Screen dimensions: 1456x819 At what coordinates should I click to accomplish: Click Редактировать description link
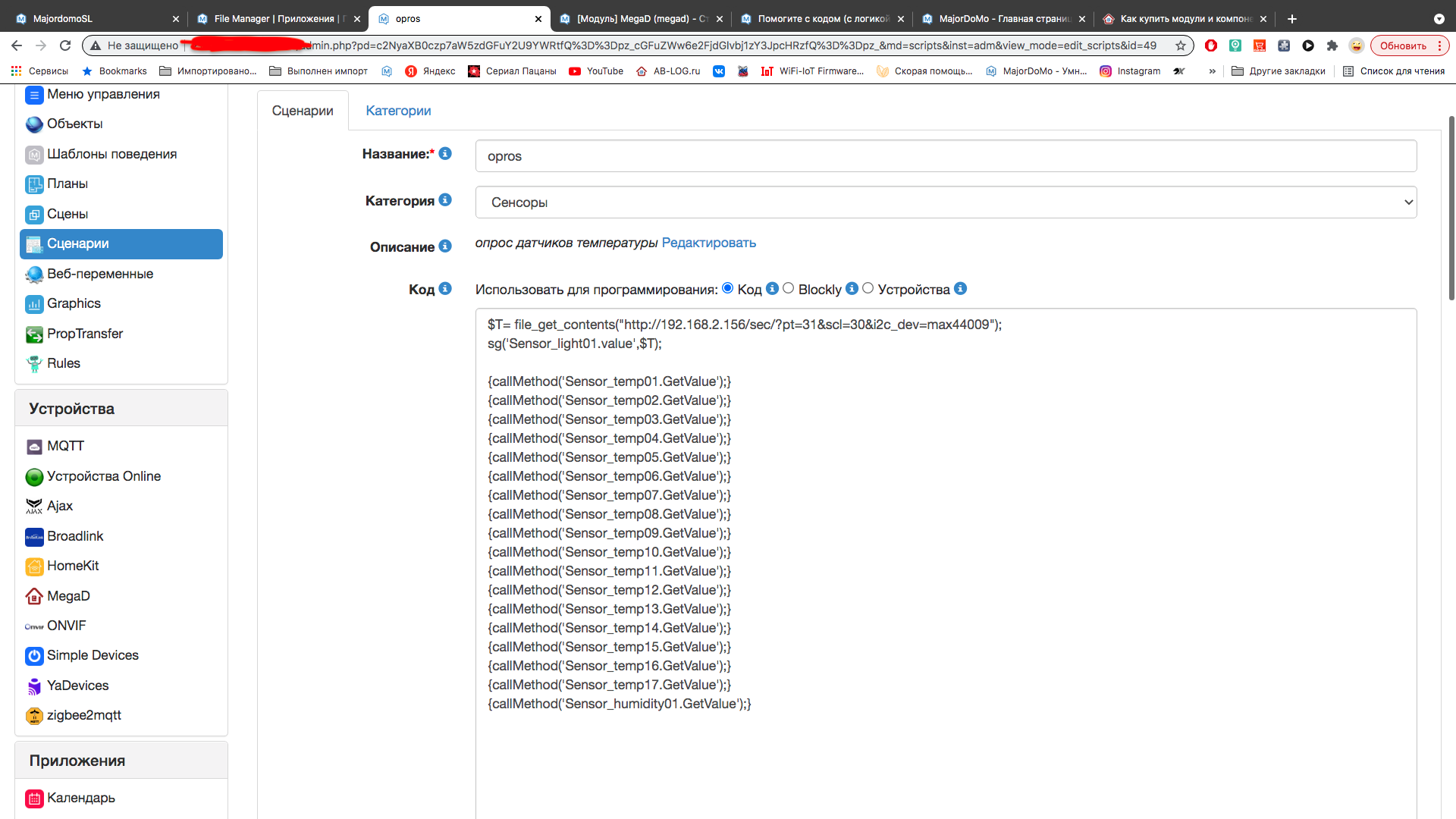710,243
